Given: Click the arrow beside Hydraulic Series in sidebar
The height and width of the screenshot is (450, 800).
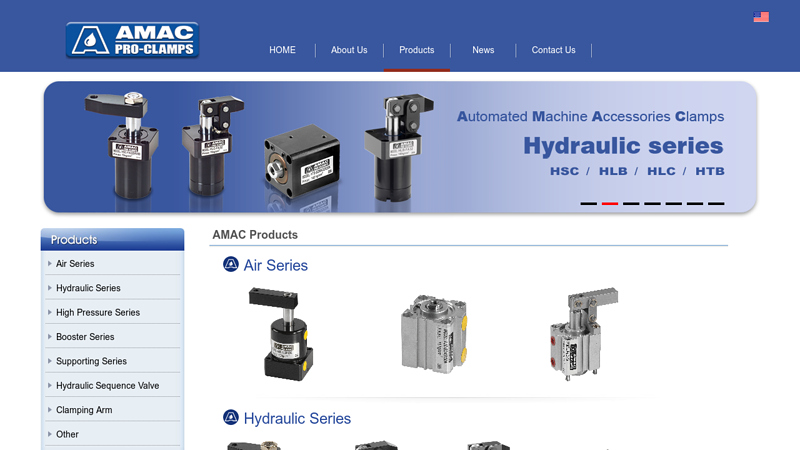Looking at the screenshot, I should (49, 288).
